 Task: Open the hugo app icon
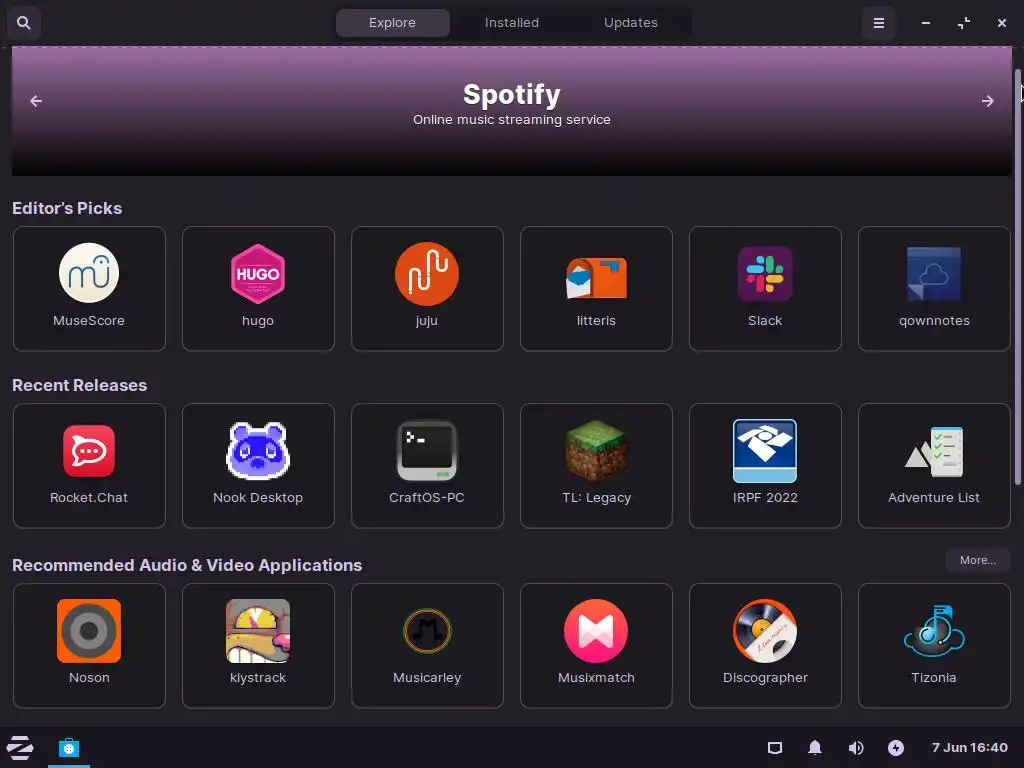pyautogui.click(x=258, y=274)
